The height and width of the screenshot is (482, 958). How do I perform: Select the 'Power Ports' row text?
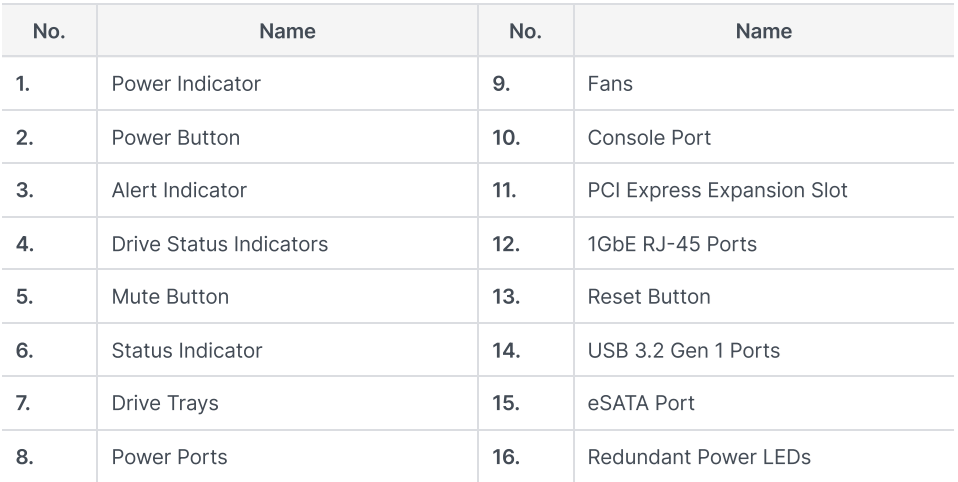(x=169, y=457)
